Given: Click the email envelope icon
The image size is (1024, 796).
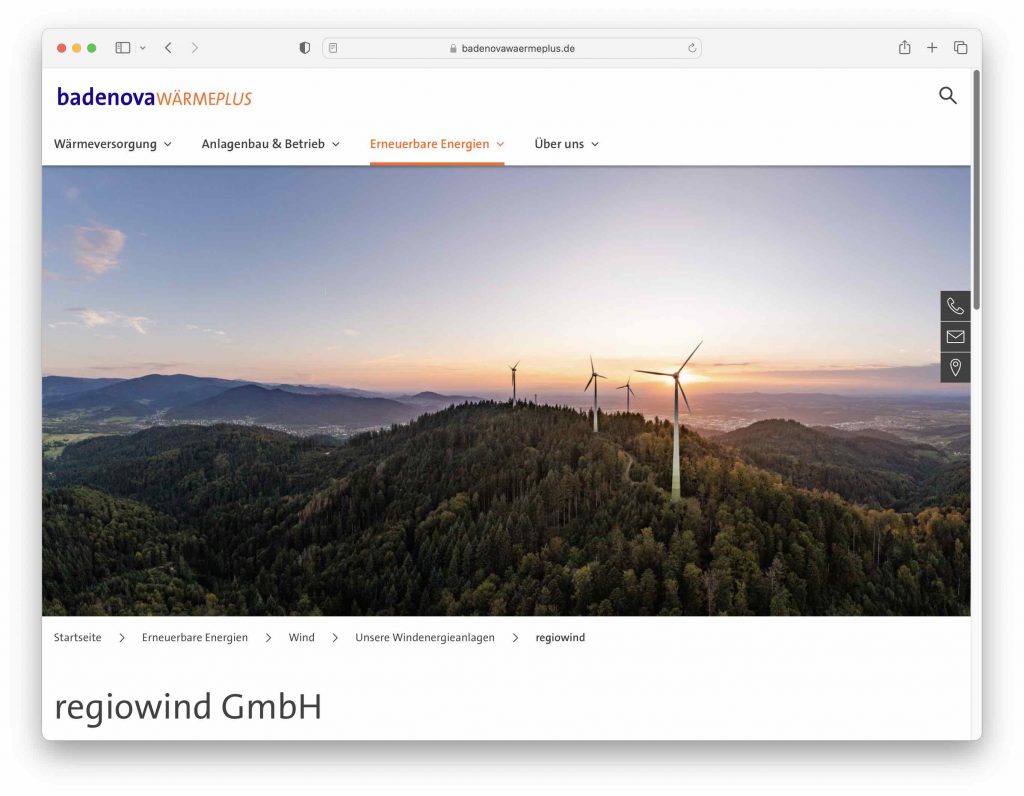Looking at the screenshot, I should pos(955,336).
